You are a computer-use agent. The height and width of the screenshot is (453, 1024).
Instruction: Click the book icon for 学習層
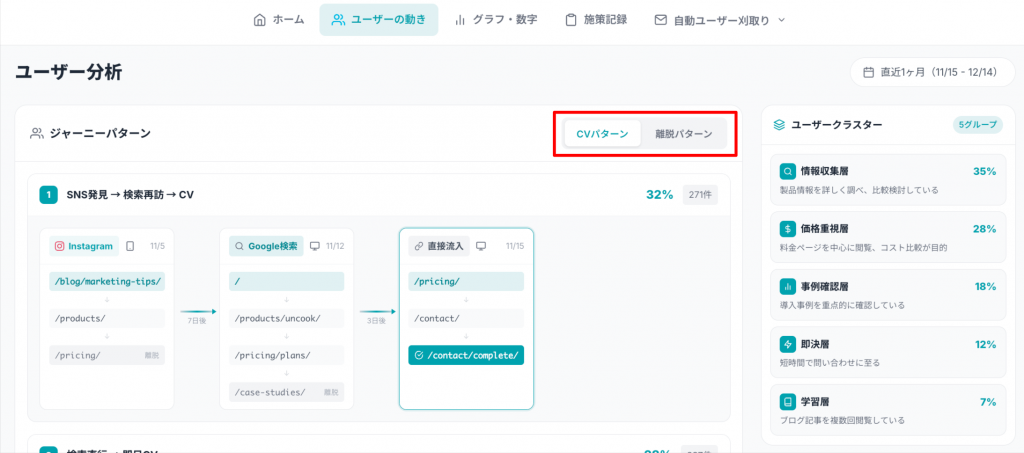[788, 402]
